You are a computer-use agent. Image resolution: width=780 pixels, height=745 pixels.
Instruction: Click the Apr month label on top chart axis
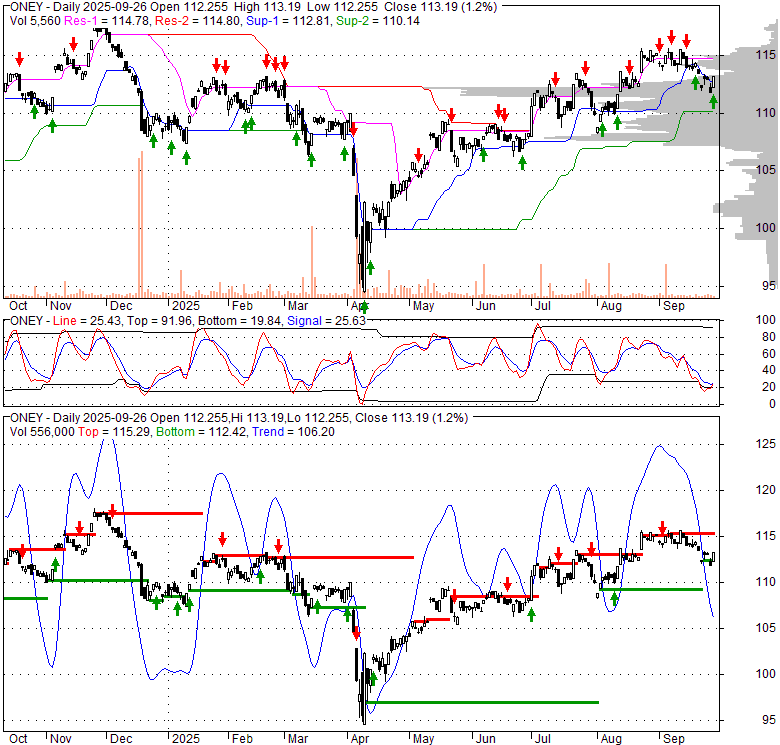[359, 306]
